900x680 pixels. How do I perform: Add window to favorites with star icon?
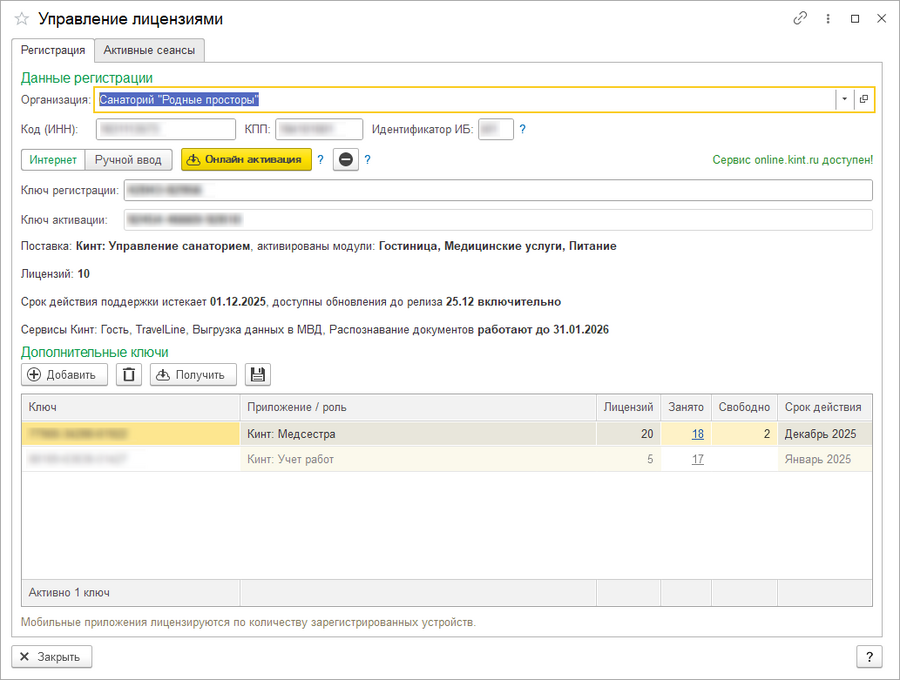(22, 19)
